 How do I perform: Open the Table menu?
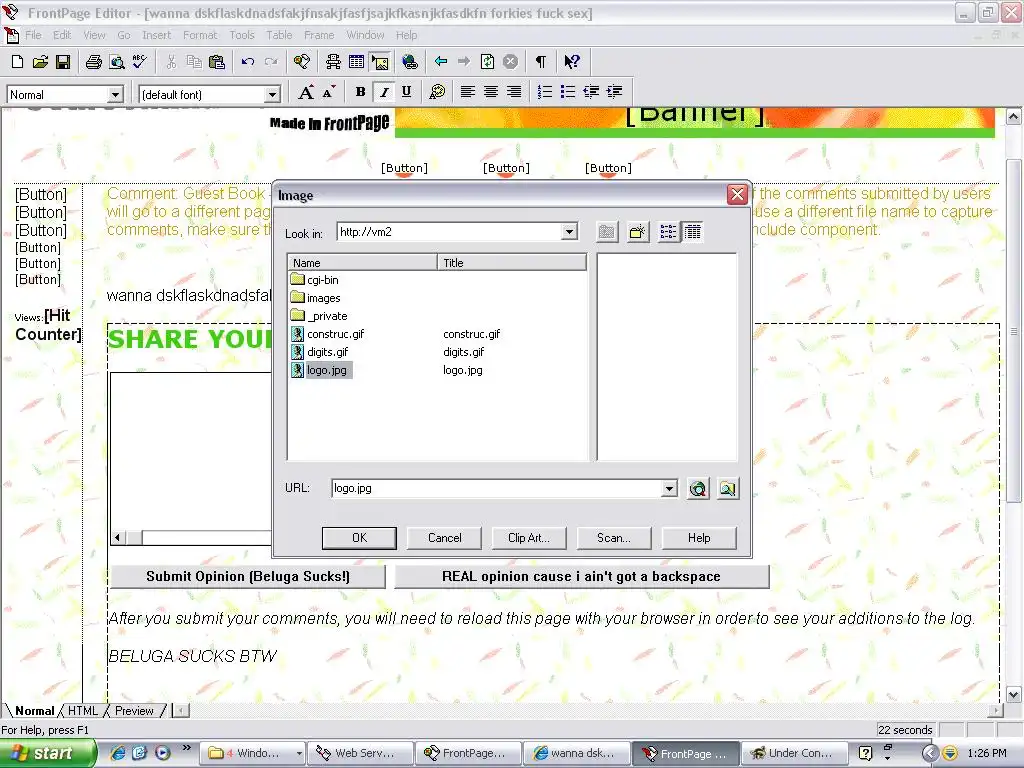(x=279, y=35)
